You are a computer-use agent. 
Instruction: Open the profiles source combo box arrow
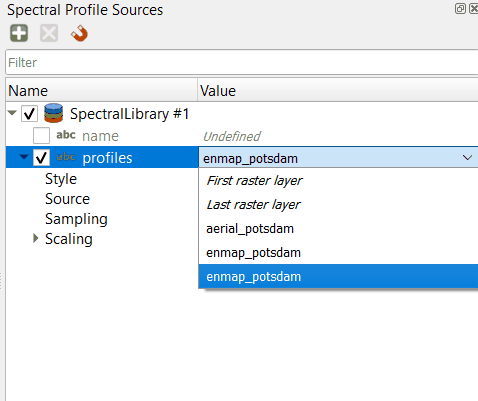coord(467,157)
